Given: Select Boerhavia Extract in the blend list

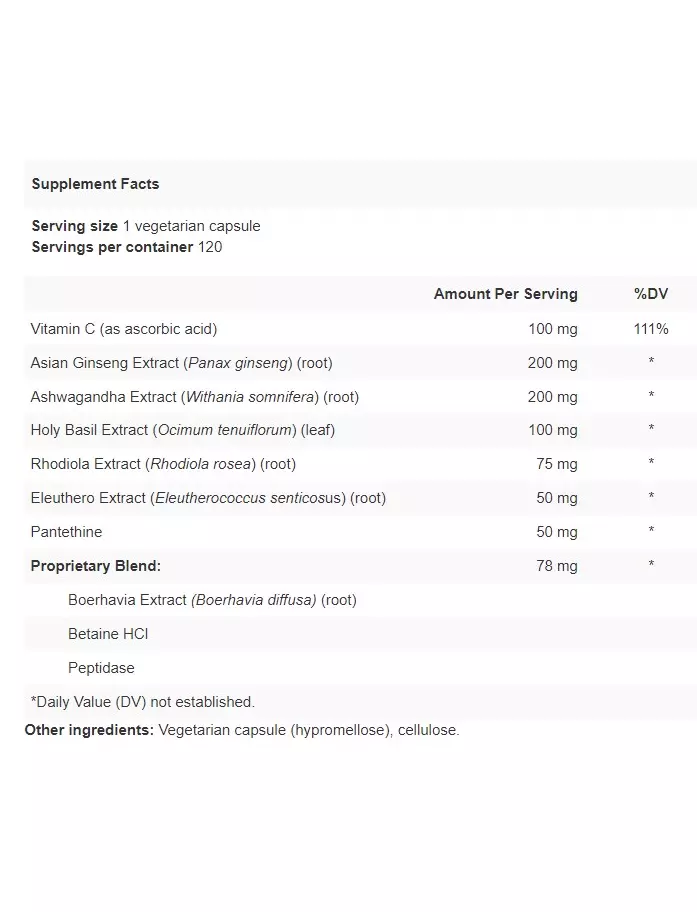Looking at the screenshot, I should (212, 600).
